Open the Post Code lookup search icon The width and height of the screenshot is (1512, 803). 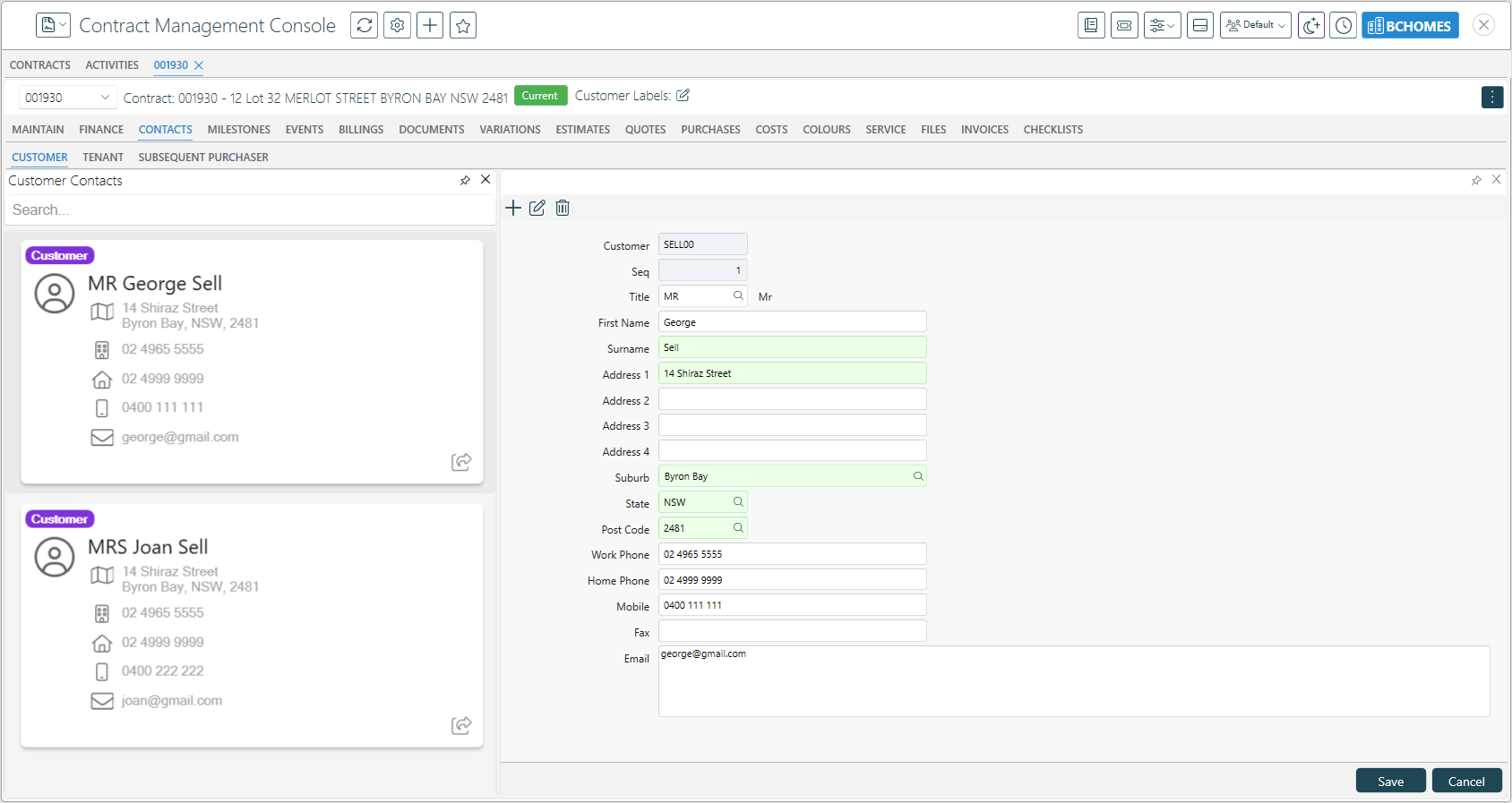[x=738, y=528]
